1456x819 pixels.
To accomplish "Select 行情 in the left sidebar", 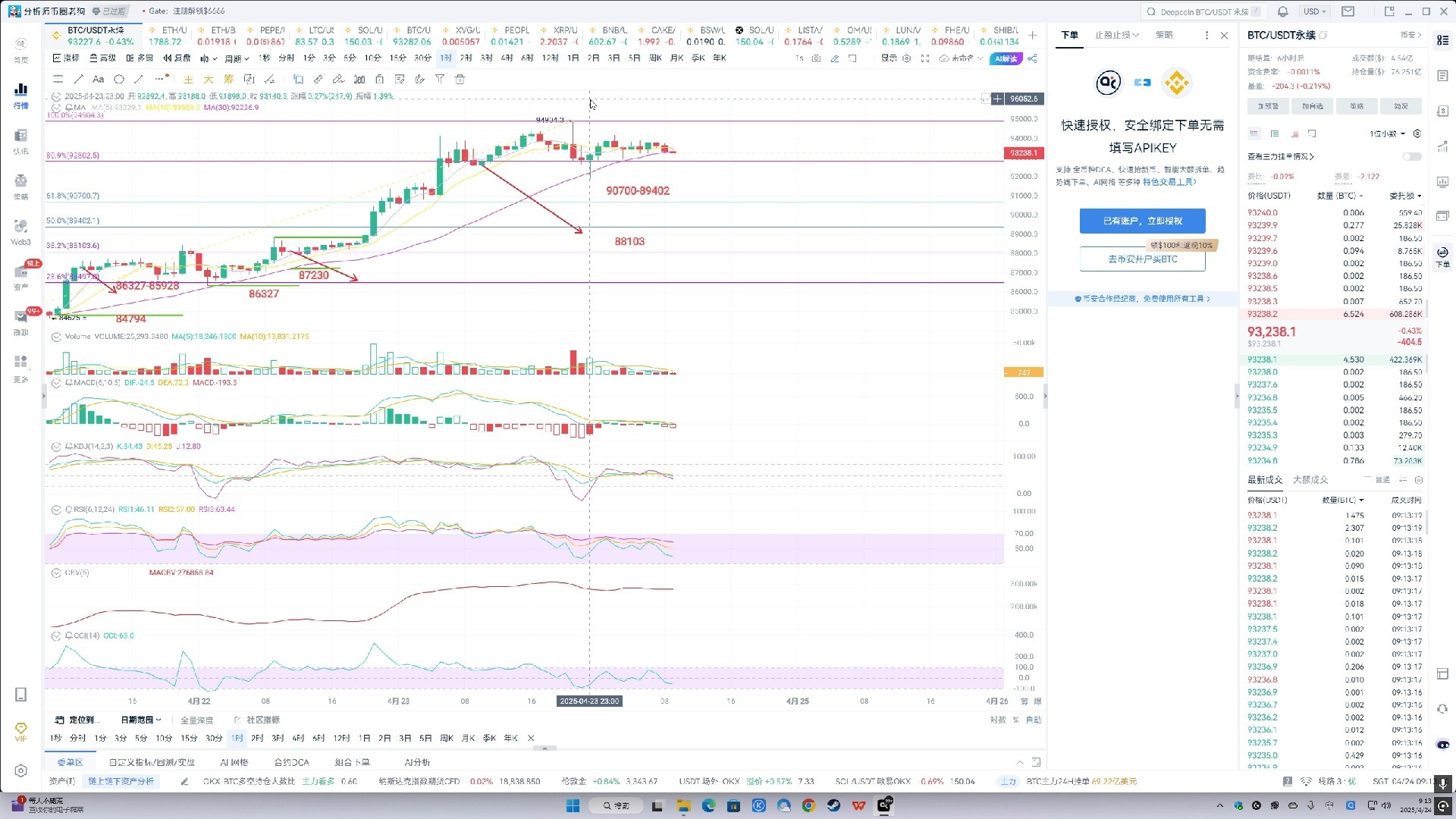I will 20,95.
